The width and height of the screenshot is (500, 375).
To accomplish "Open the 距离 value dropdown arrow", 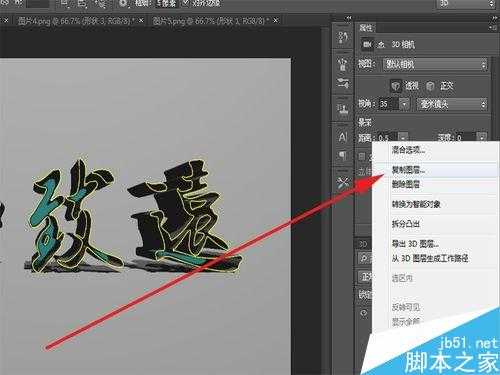I will (x=403, y=137).
